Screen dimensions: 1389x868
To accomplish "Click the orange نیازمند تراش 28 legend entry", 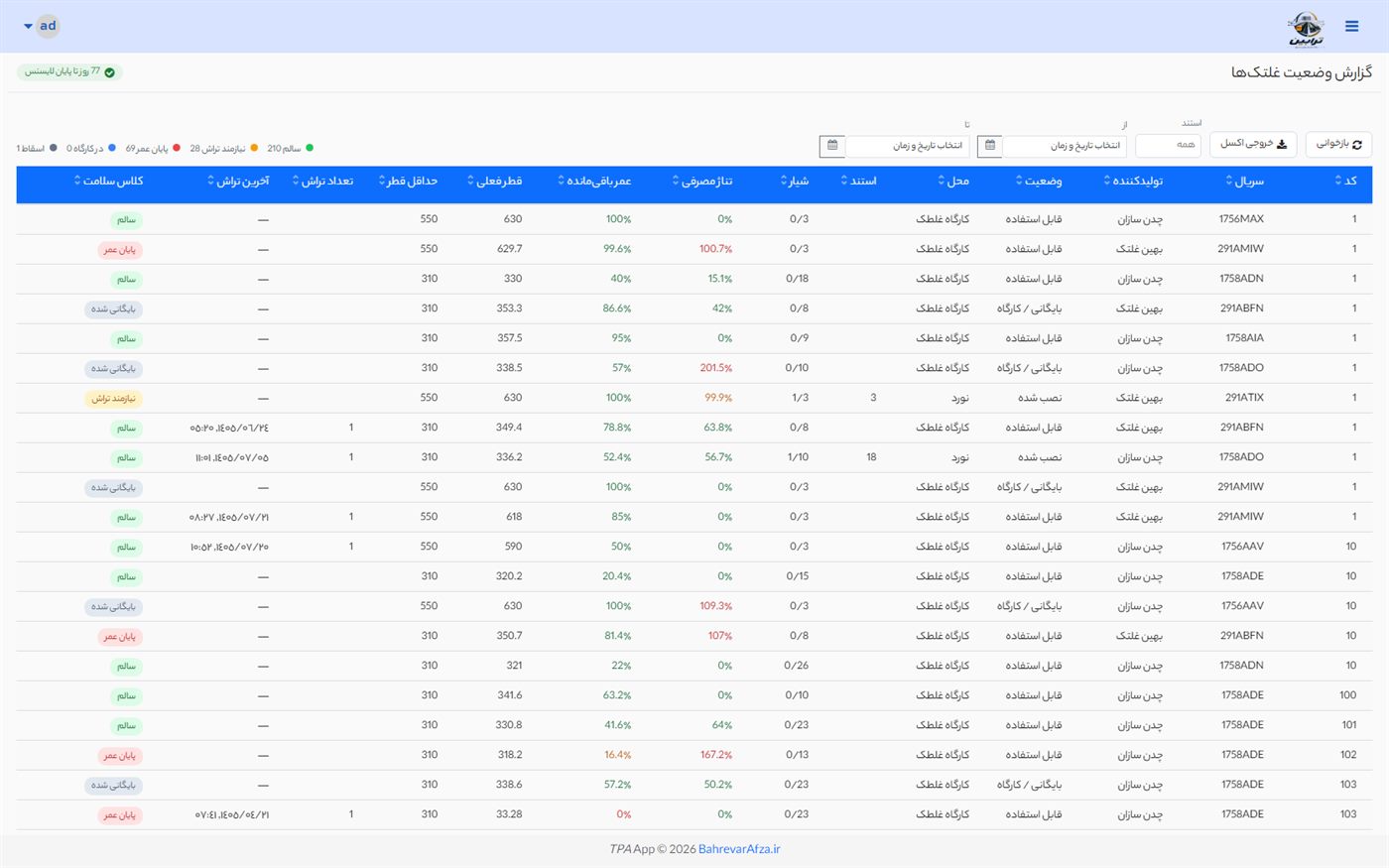I will click(224, 149).
